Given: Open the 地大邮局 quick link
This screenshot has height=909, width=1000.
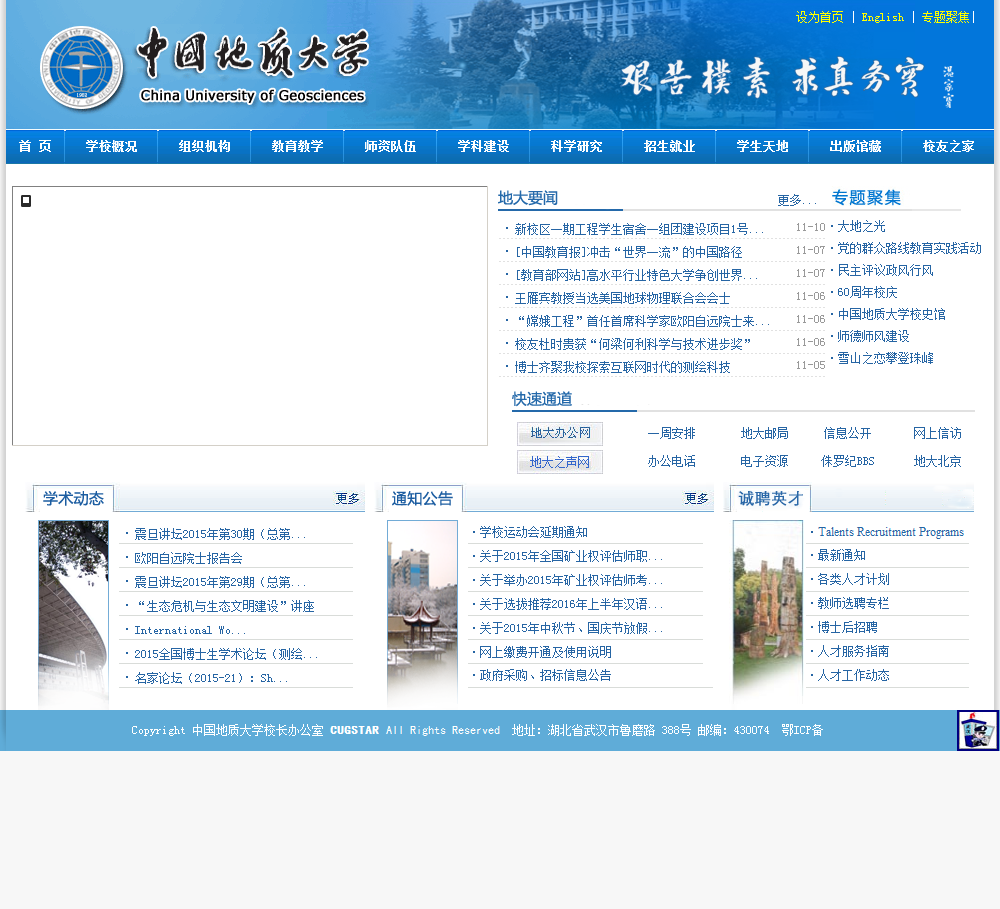Looking at the screenshot, I should click(x=764, y=434).
